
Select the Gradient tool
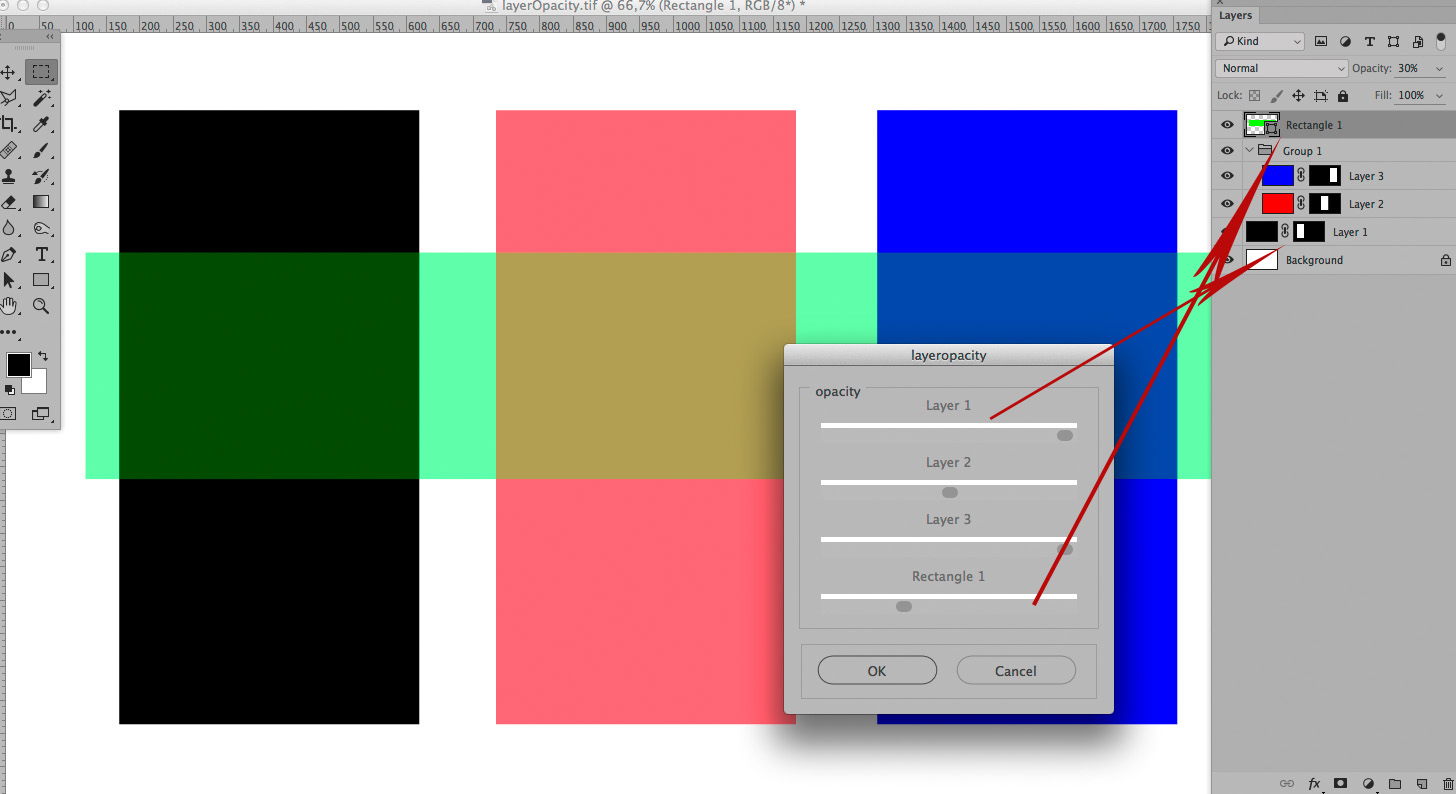pos(41,202)
